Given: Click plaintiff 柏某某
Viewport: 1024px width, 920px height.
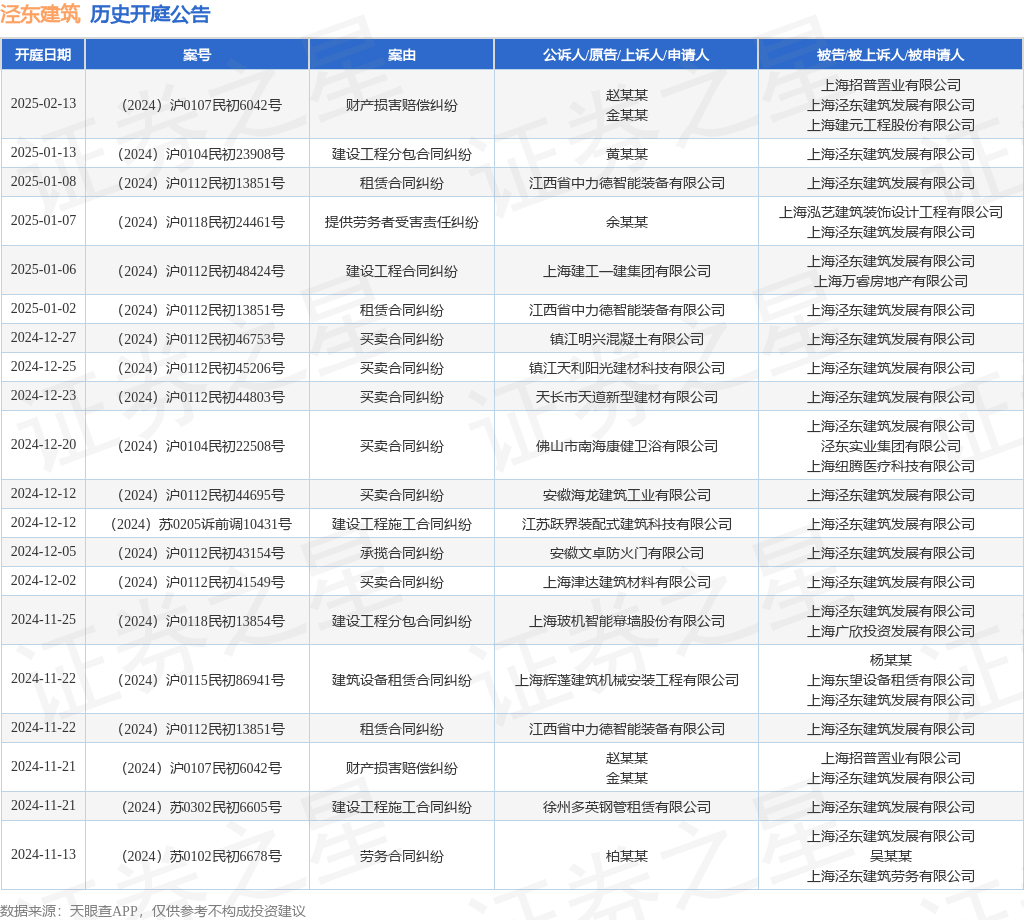Looking at the screenshot, I should click(x=627, y=856).
